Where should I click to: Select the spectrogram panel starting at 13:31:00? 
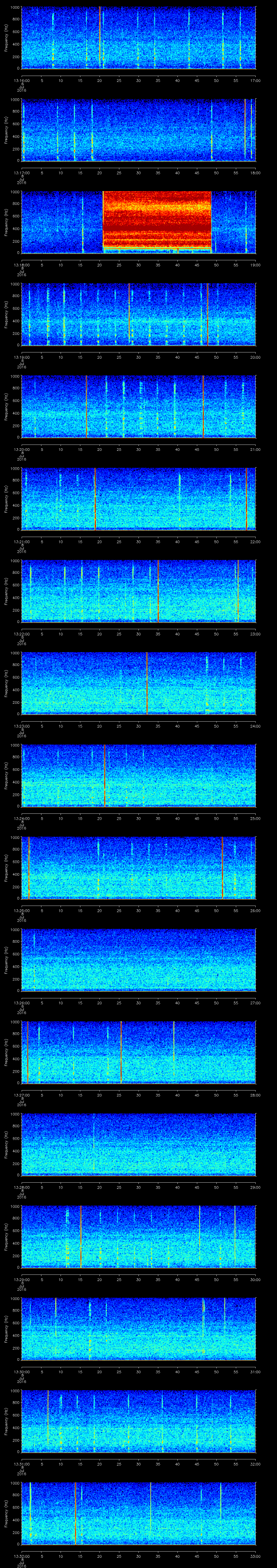point(139,1421)
